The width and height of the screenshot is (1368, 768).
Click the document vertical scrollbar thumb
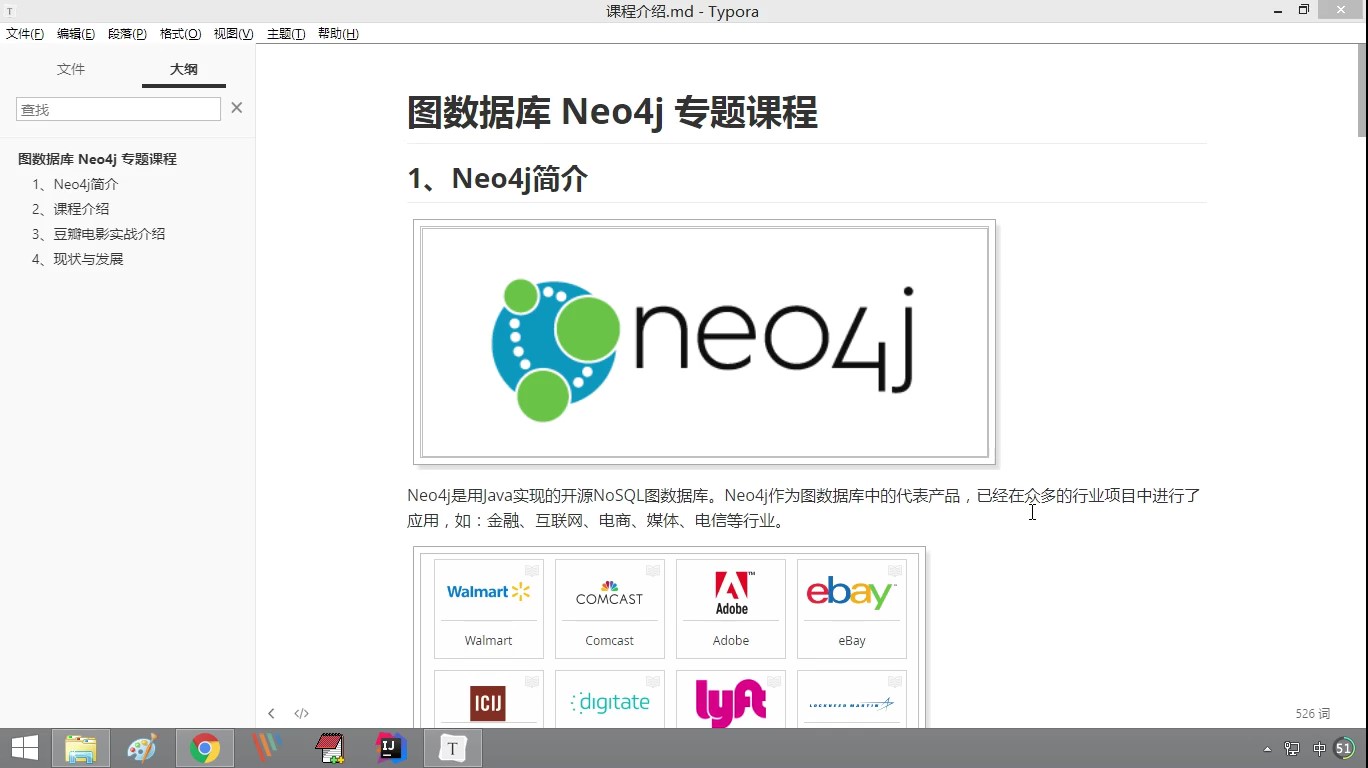[1362, 93]
